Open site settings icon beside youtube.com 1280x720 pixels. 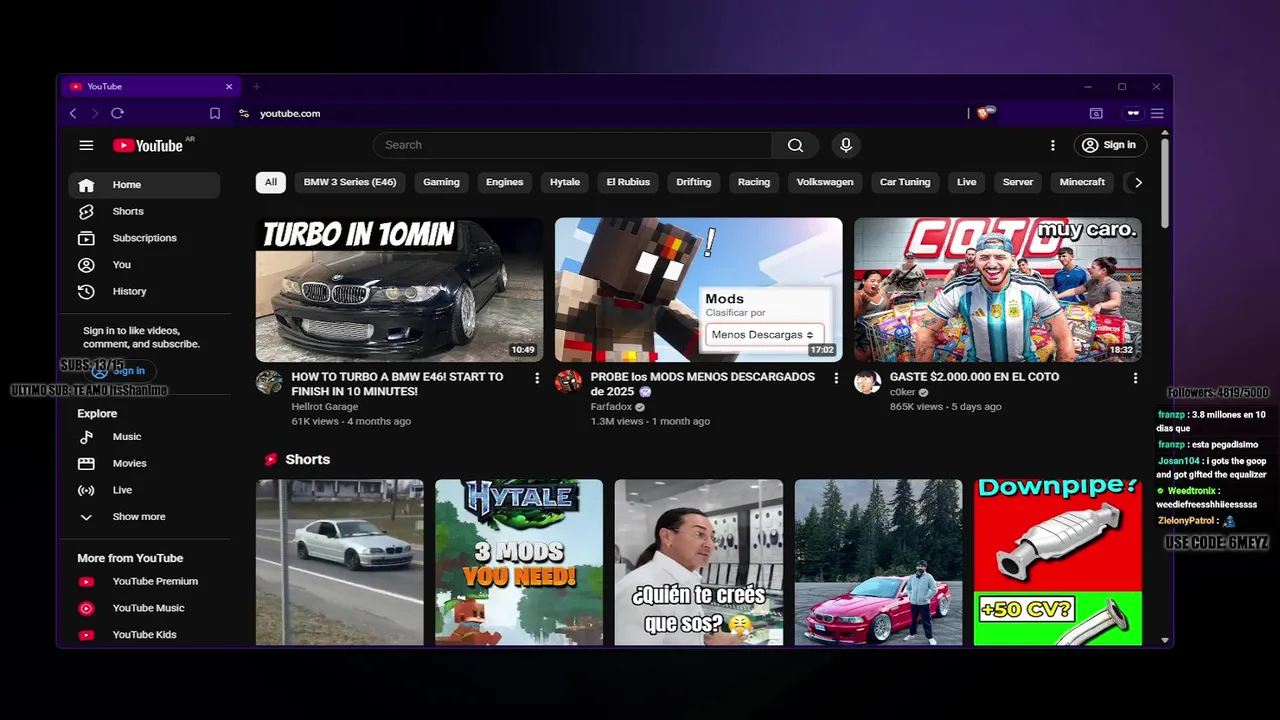pyautogui.click(x=244, y=114)
